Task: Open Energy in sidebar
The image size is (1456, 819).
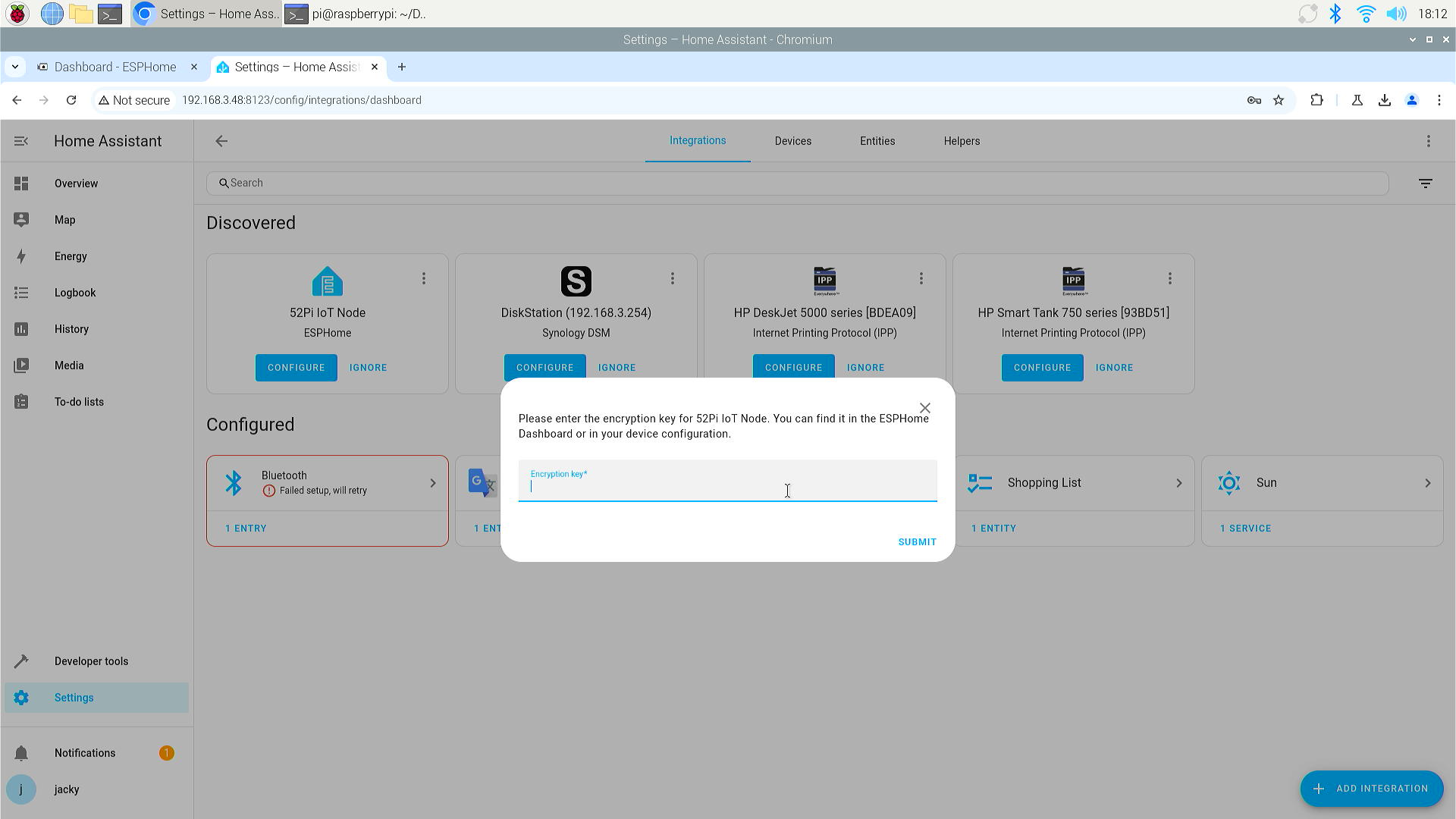Action: [96, 256]
